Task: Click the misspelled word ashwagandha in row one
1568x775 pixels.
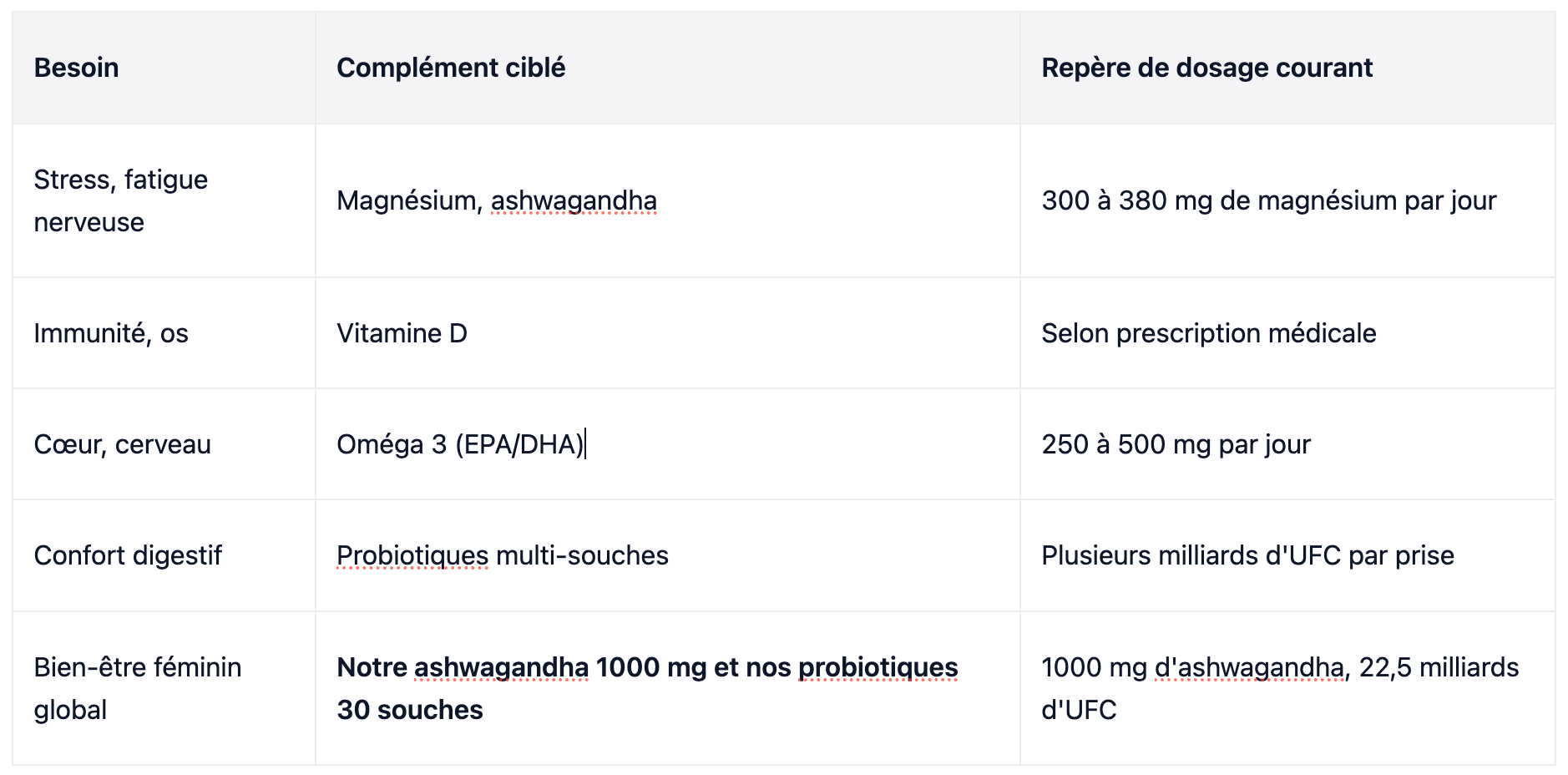Action: pos(574,200)
